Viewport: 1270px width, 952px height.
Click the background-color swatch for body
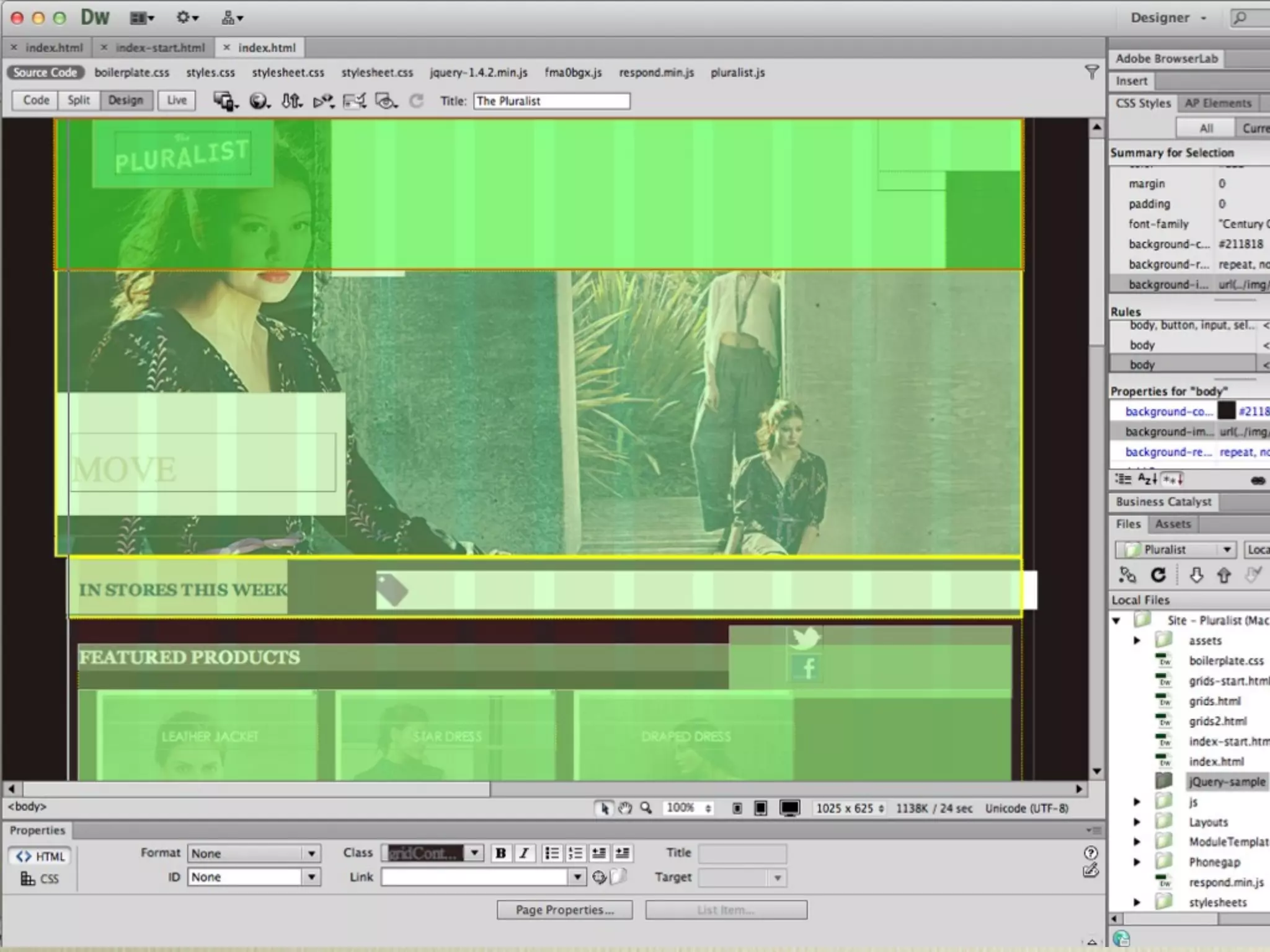[x=1226, y=411]
